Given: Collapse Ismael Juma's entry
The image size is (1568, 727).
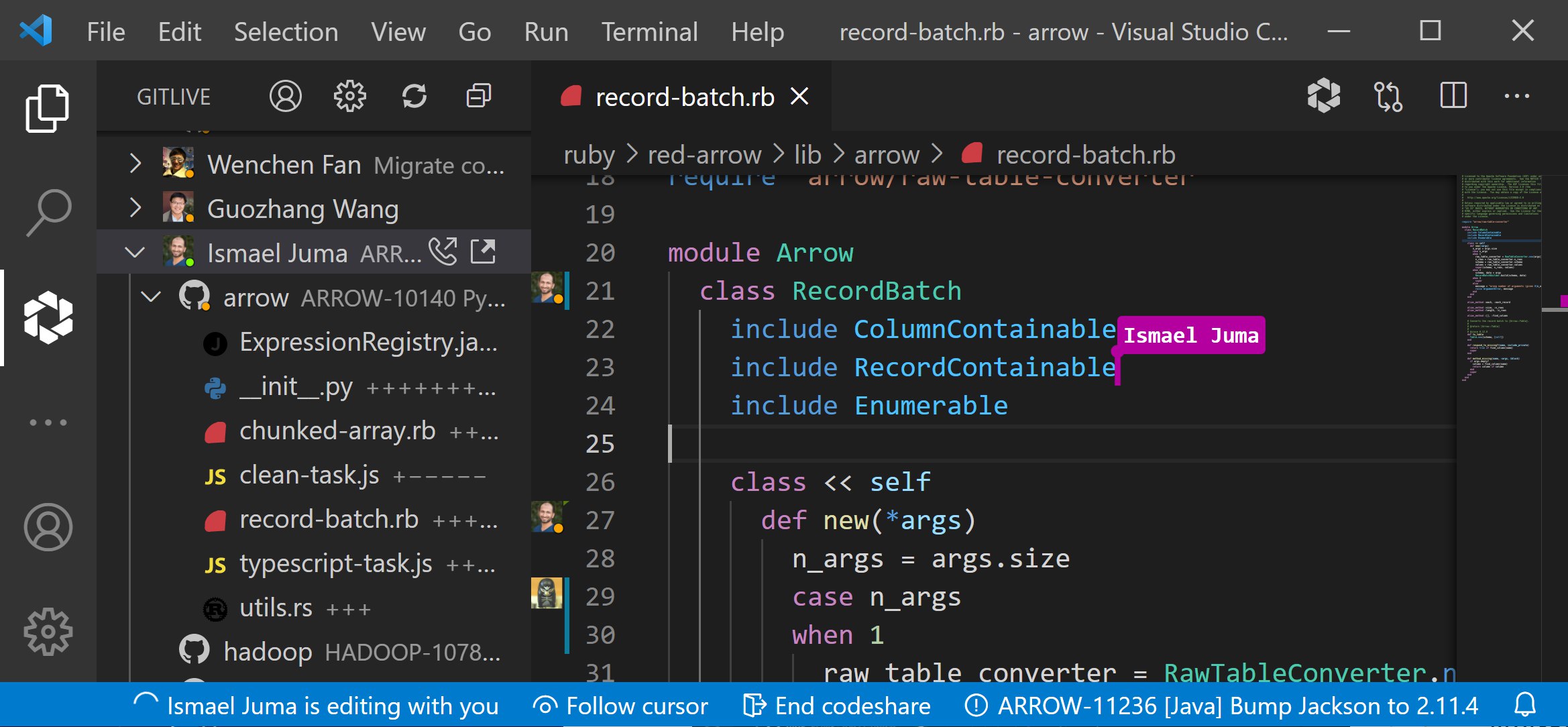Looking at the screenshot, I should pos(135,252).
